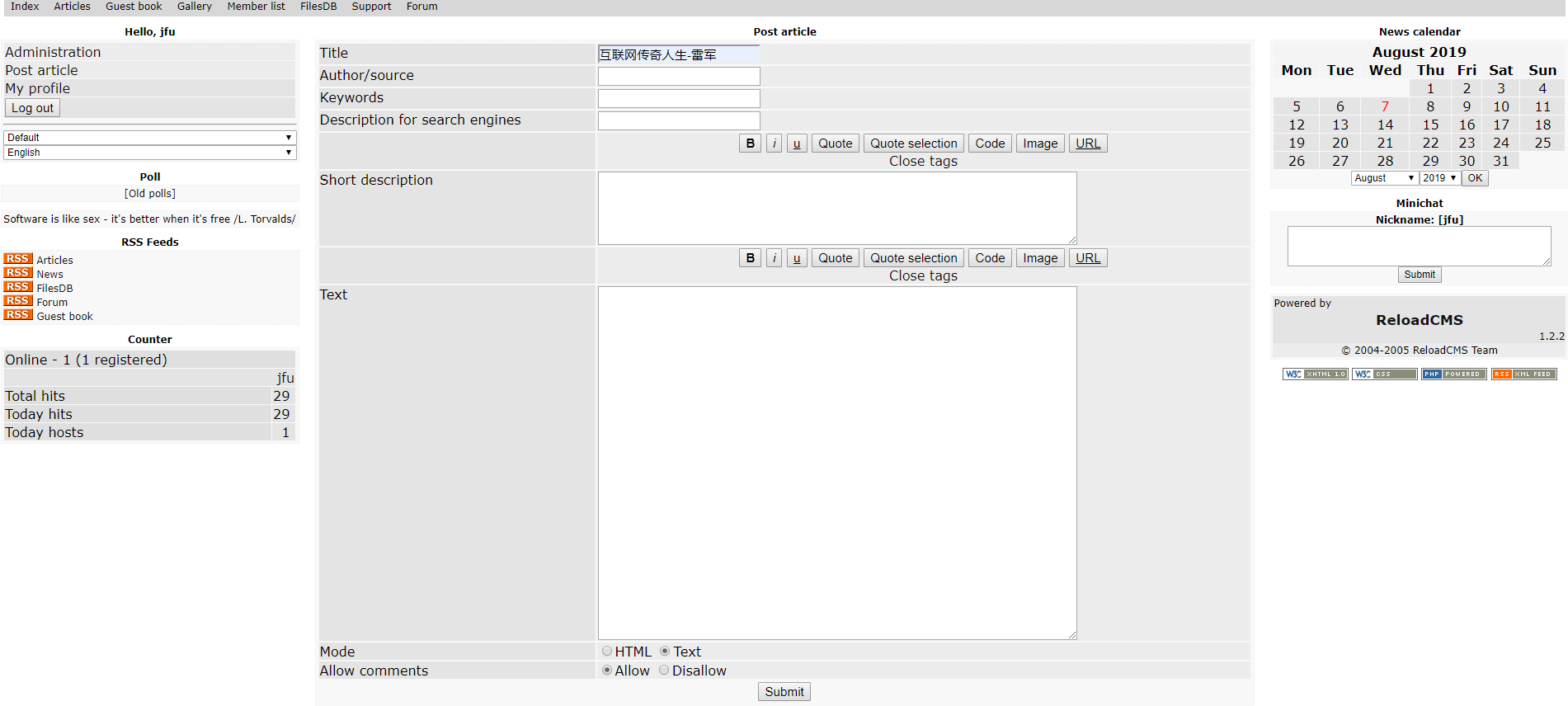The width and height of the screenshot is (1568, 706).
Task: Open Guest book in top navigation
Action: point(134,7)
